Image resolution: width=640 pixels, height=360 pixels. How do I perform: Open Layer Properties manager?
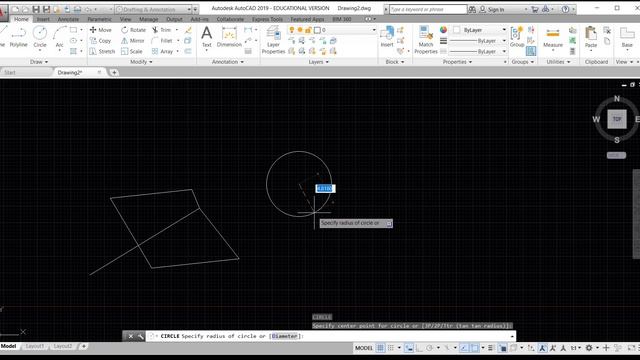pos(273,40)
